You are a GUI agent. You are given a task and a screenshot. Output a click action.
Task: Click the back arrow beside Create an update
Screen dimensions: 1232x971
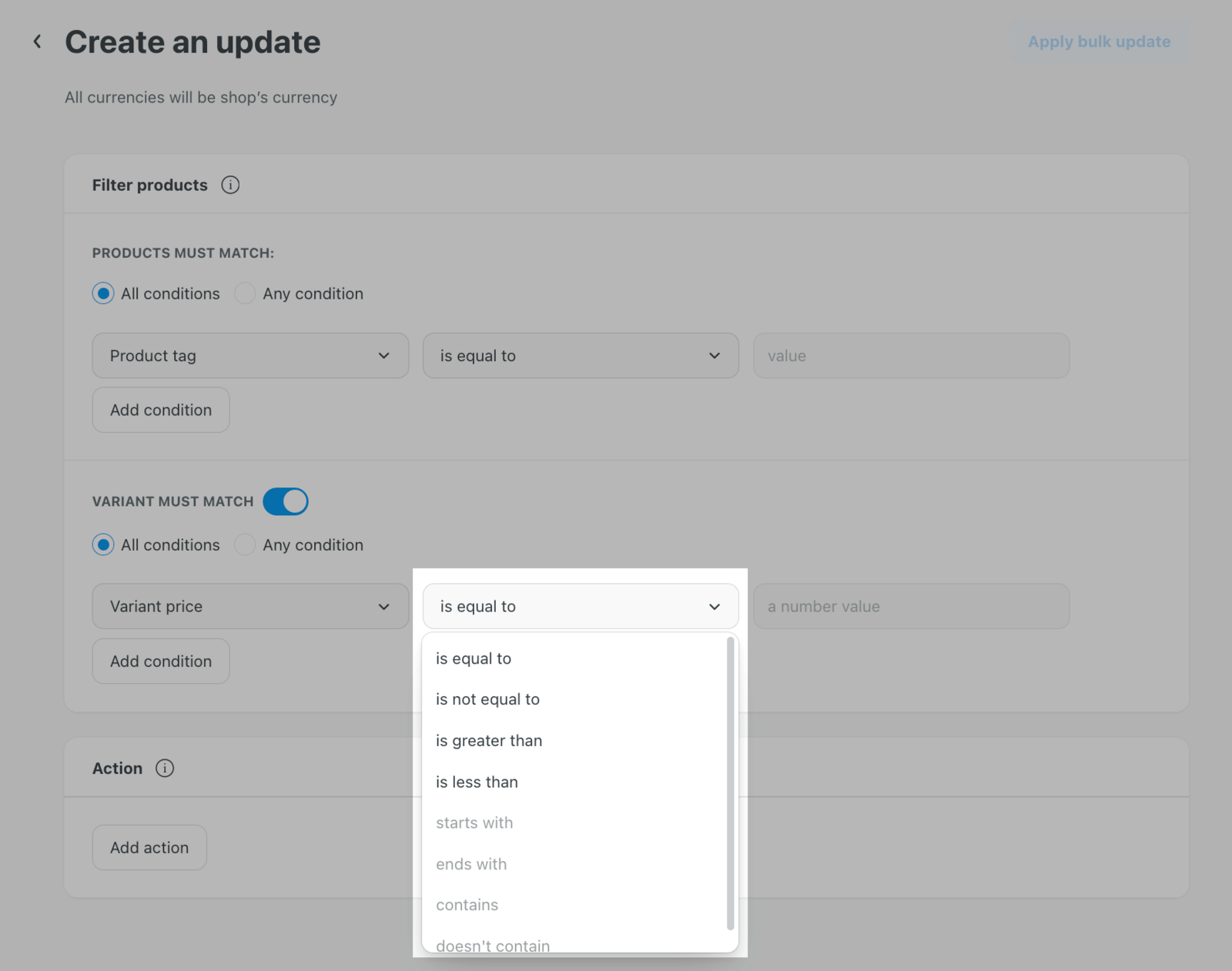point(37,42)
